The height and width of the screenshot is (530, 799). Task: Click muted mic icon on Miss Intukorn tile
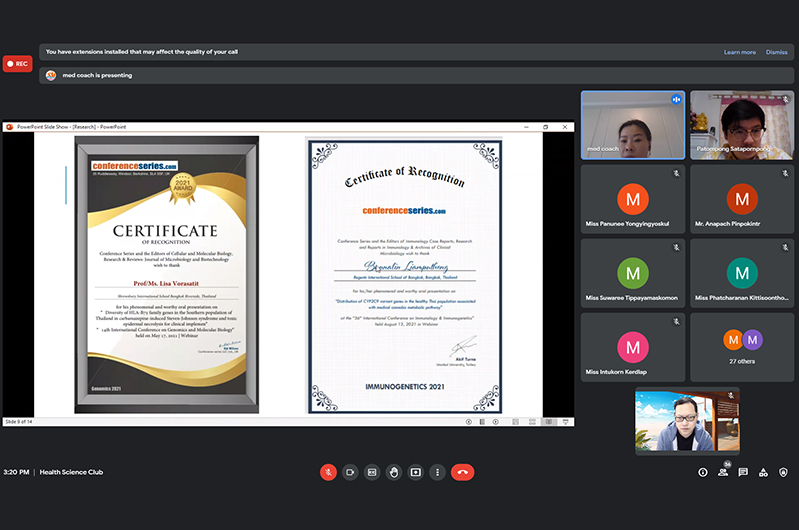click(x=676, y=322)
